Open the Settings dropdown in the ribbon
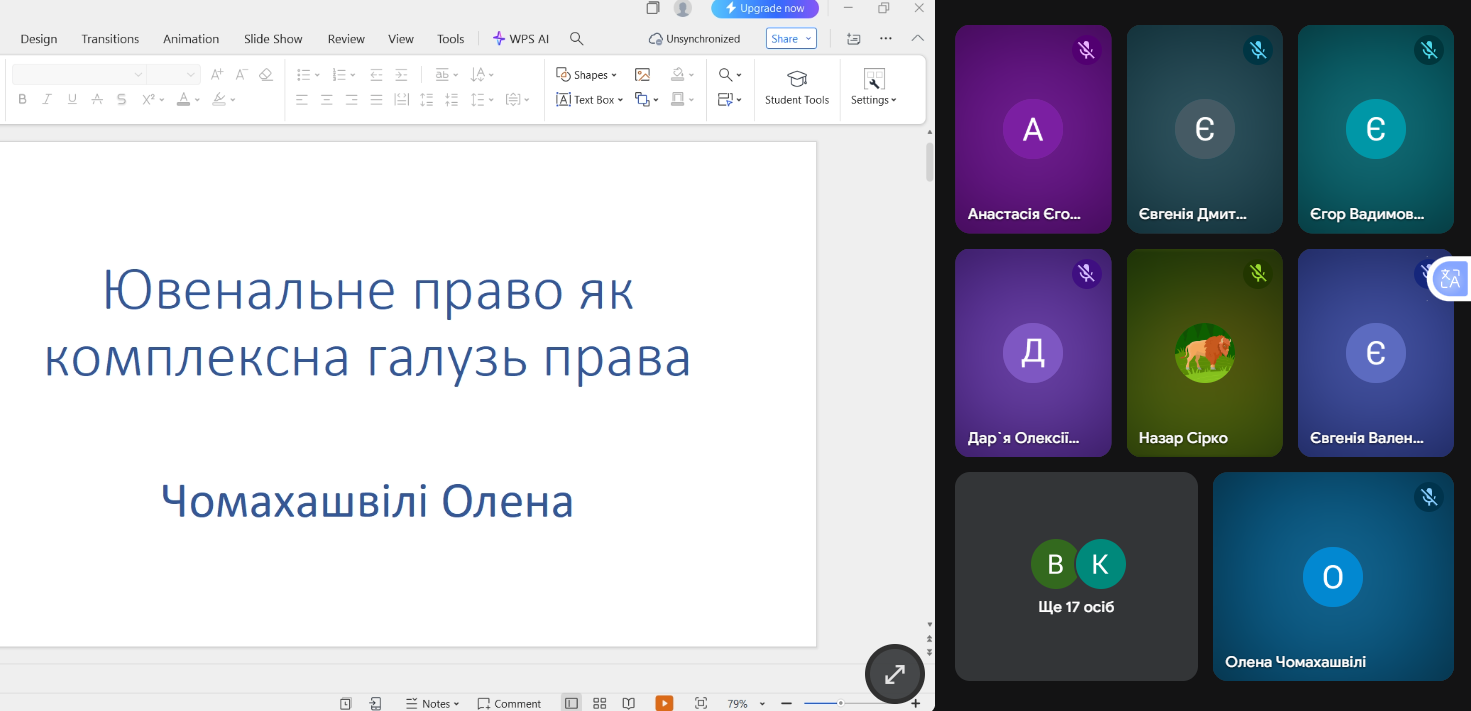Screen dimensions: 1471x711 (x=873, y=100)
